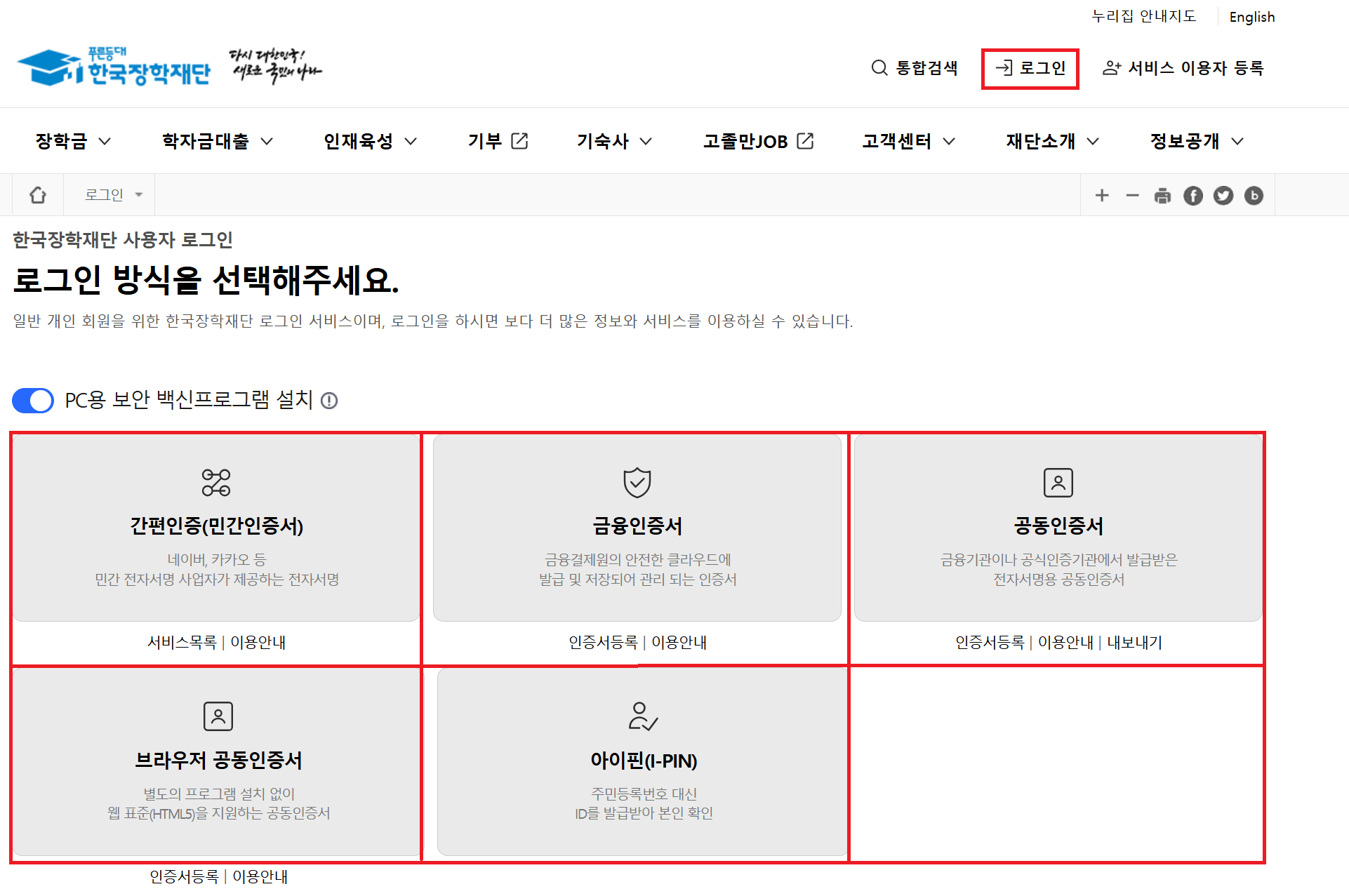Choose 금융인증서 login card
Viewport: 1349px width, 896px height.
(x=637, y=527)
